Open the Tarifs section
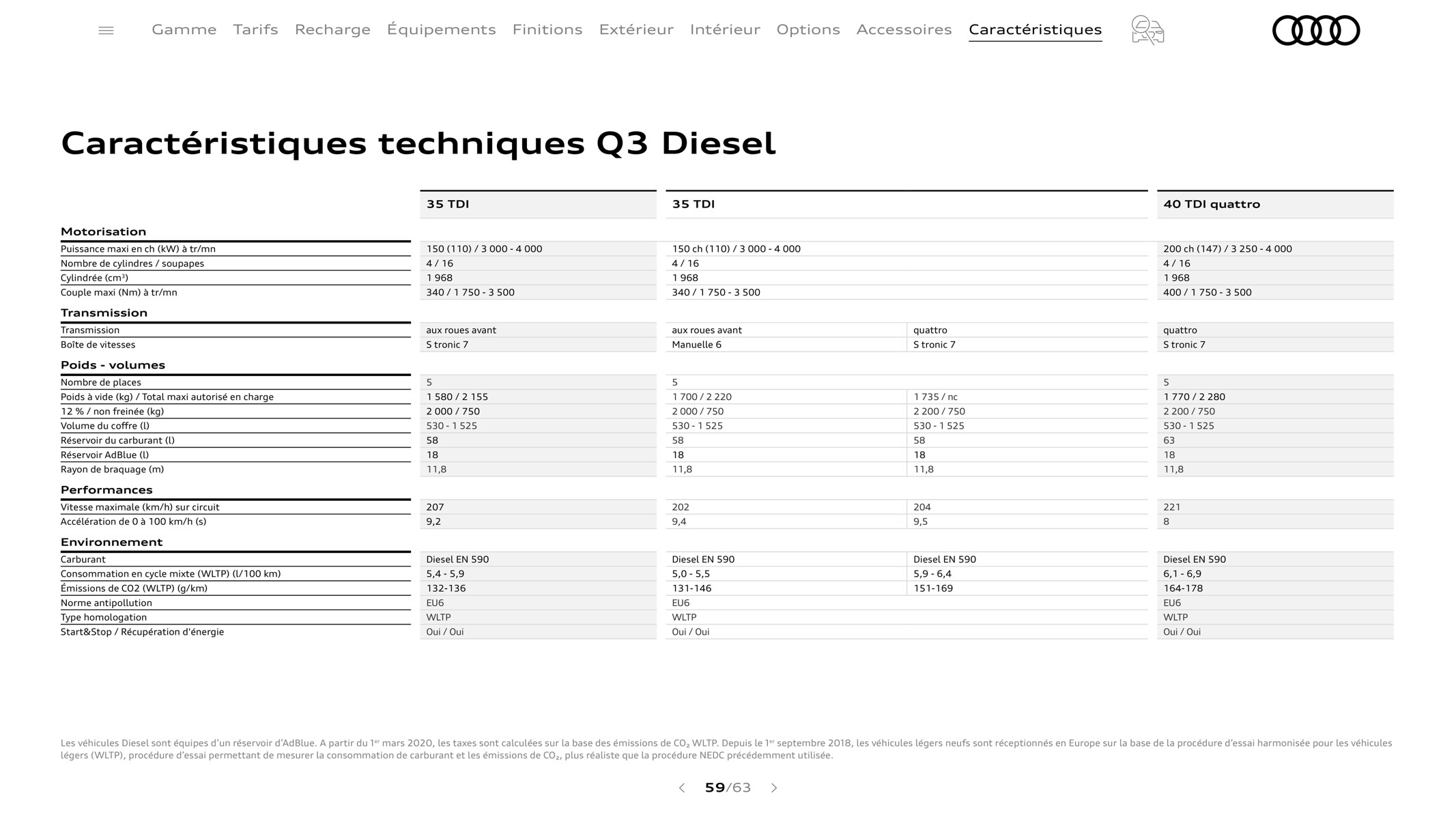Screen dimensions: 1456x819 pyautogui.click(x=255, y=29)
